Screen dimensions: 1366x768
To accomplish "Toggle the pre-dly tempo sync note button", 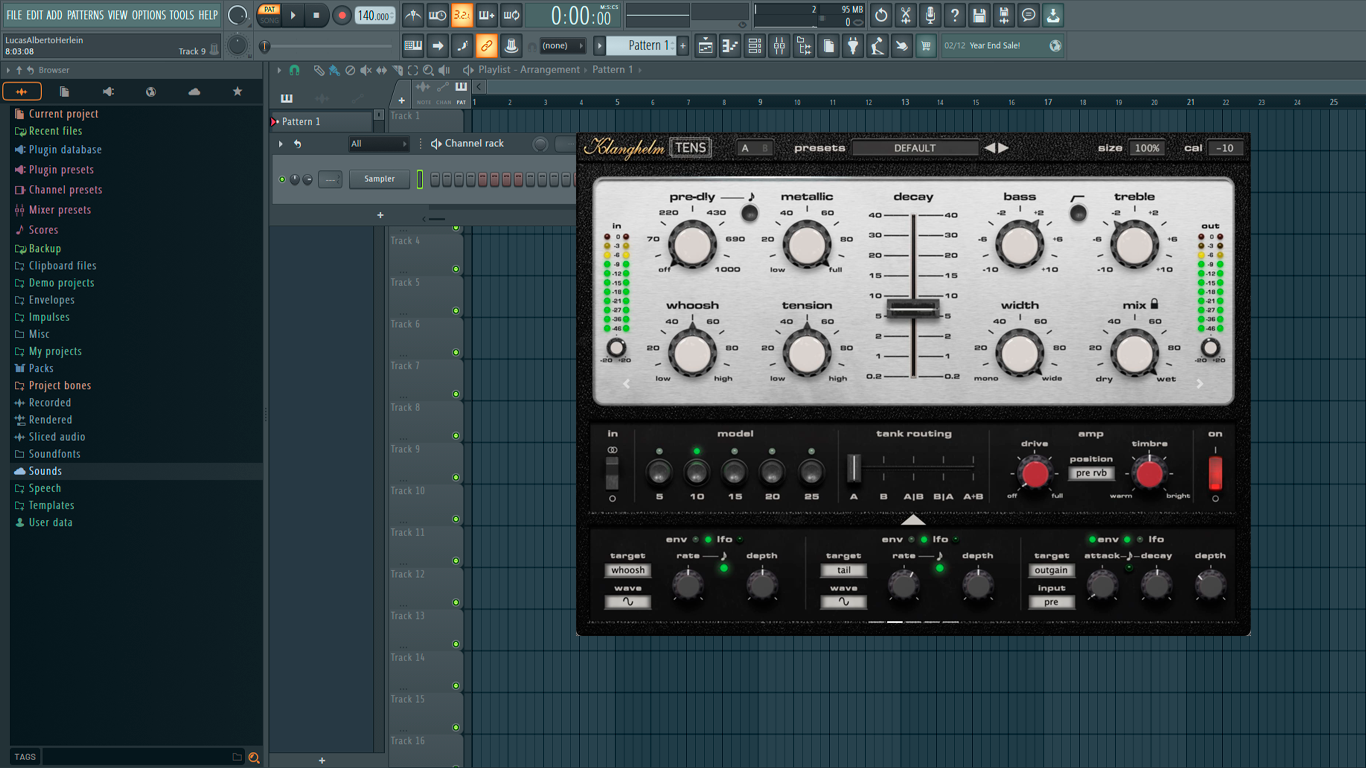I will click(x=749, y=213).
